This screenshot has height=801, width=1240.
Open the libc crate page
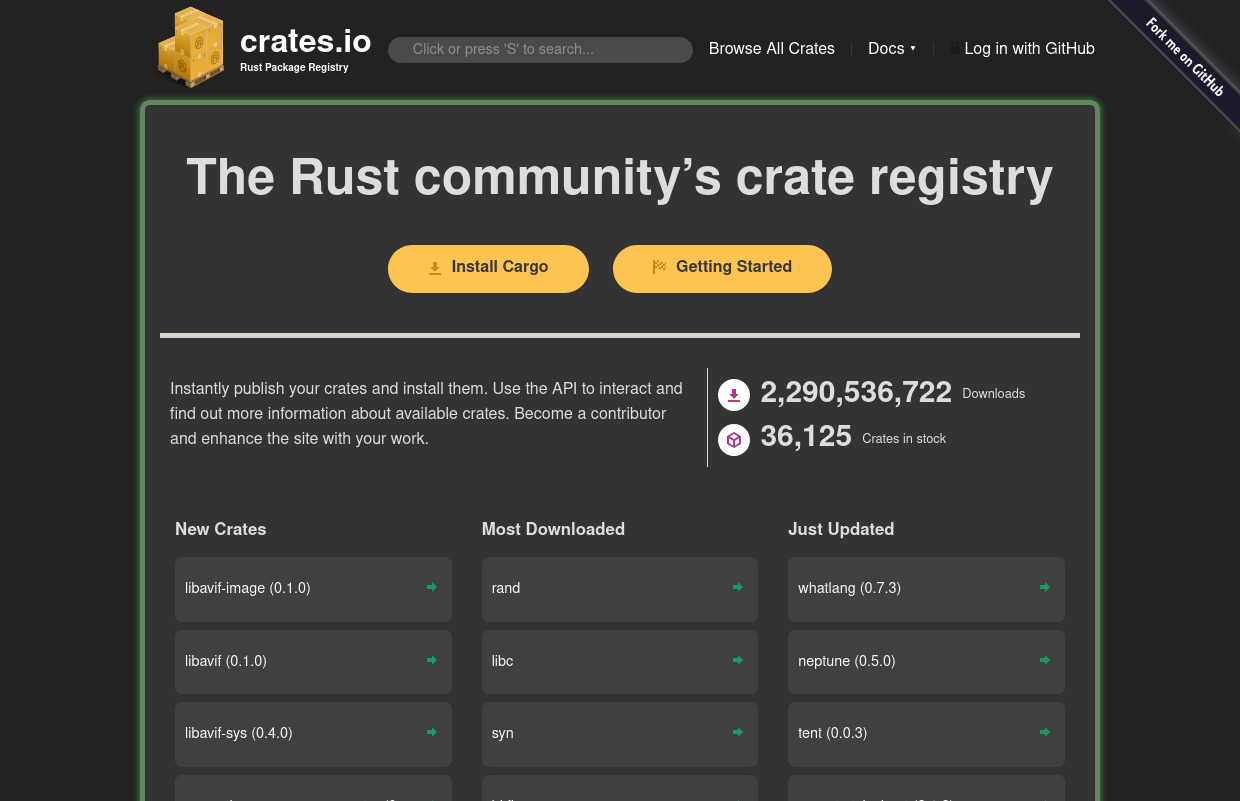619,661
